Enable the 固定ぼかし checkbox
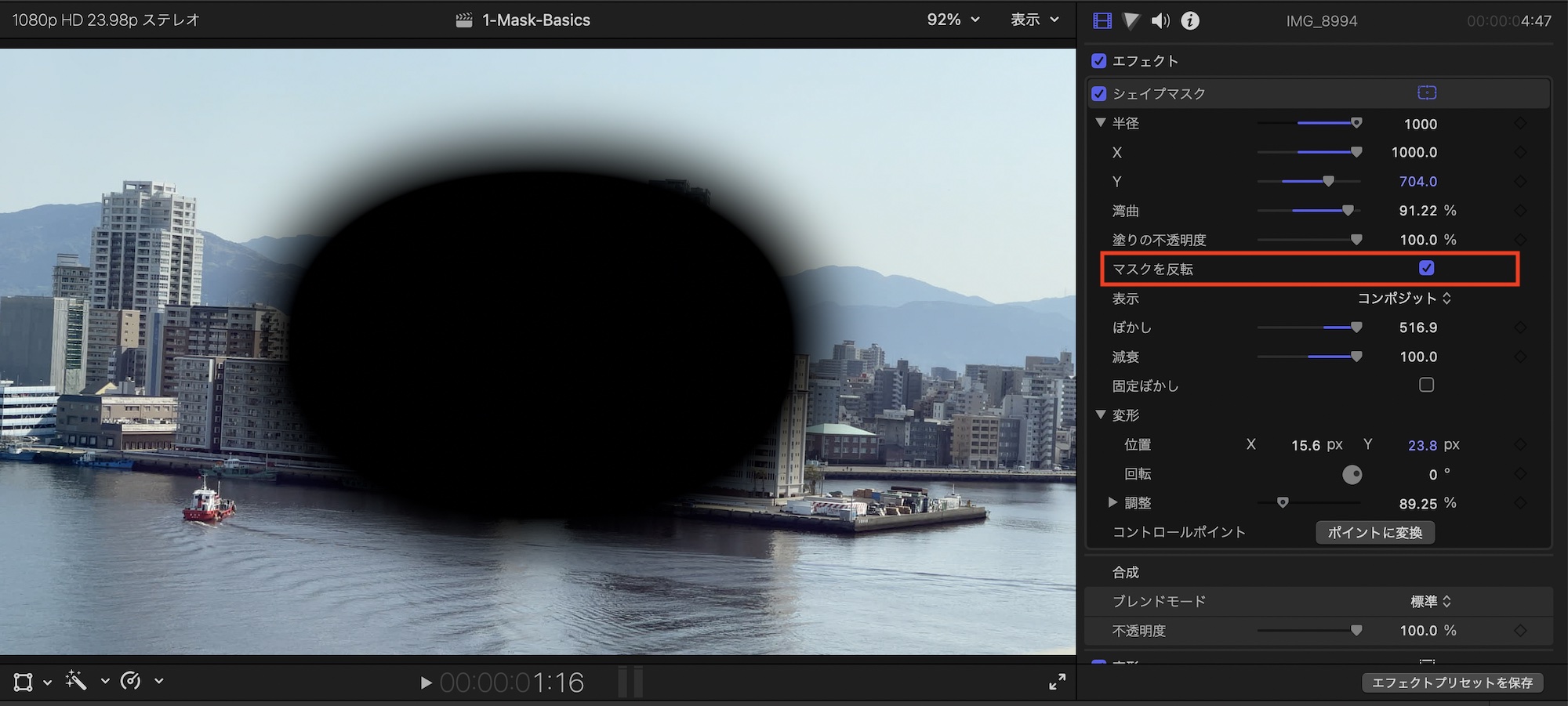The width and height of the screenshot is (1568, 706). coord(1427,385)
